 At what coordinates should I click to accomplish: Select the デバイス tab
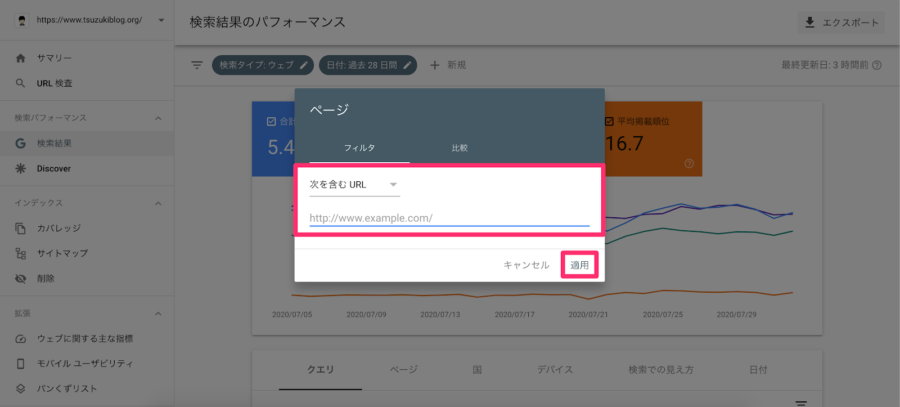pos(555,370)
